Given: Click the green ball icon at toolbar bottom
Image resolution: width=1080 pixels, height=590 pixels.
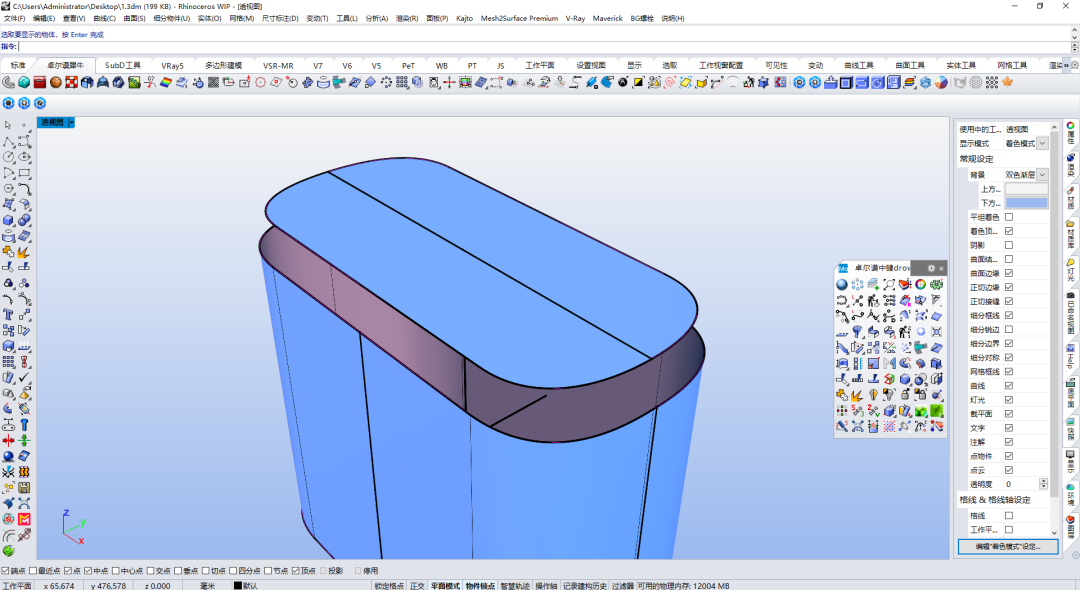Looking at the screenshot, I should tap(8, 551).
